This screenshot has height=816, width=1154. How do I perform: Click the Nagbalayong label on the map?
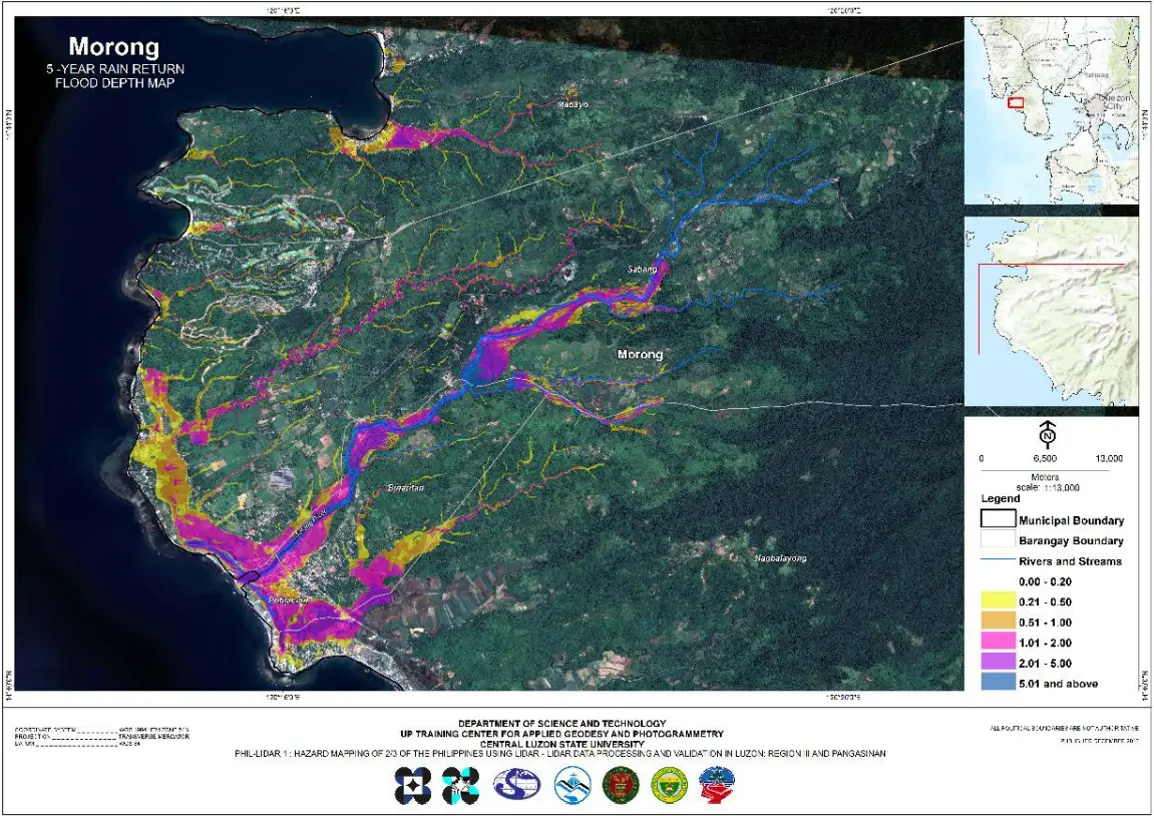tap(780, 558)
